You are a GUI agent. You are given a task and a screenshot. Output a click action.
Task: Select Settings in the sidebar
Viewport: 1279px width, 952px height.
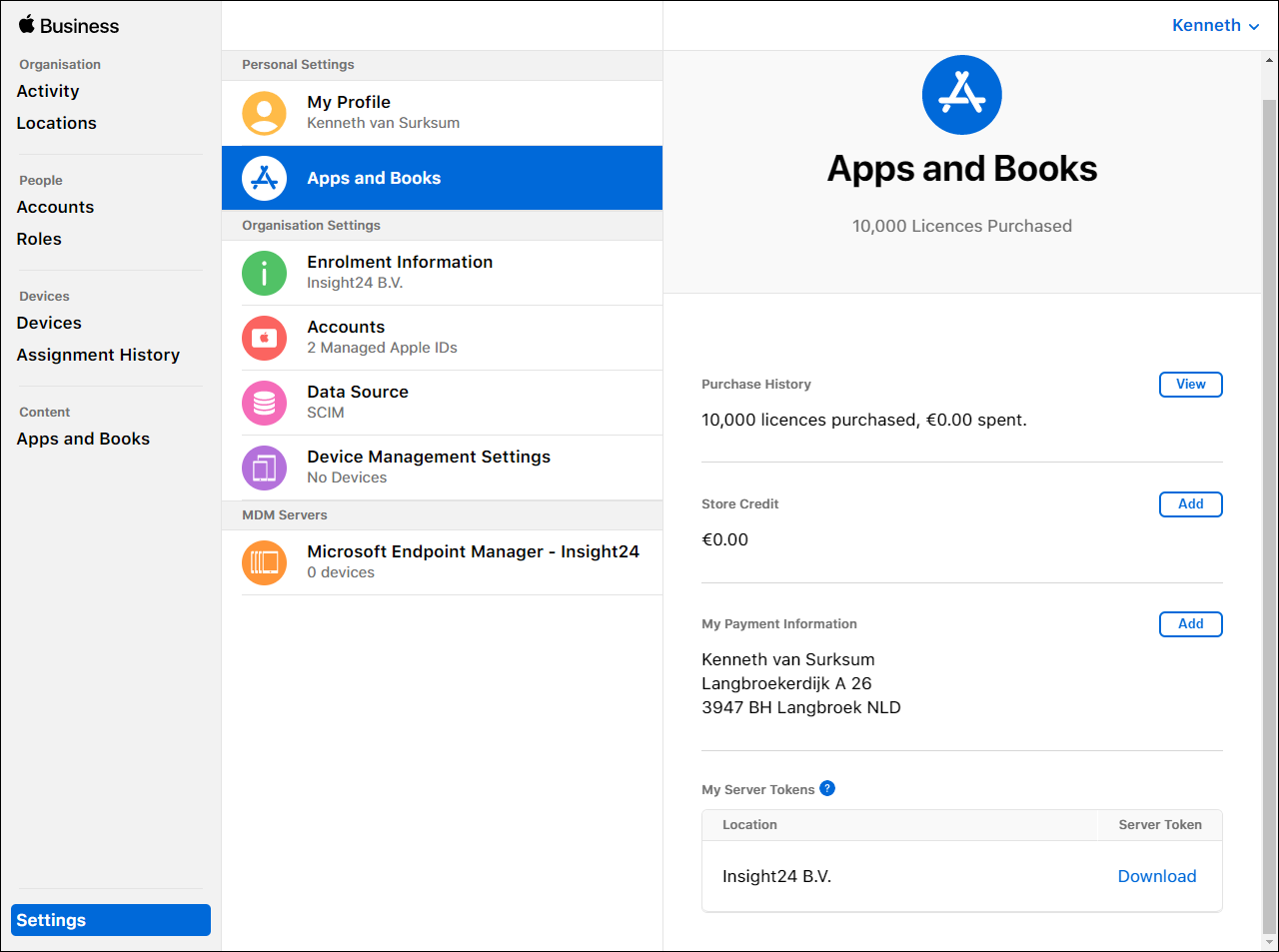tap(111, 920)
